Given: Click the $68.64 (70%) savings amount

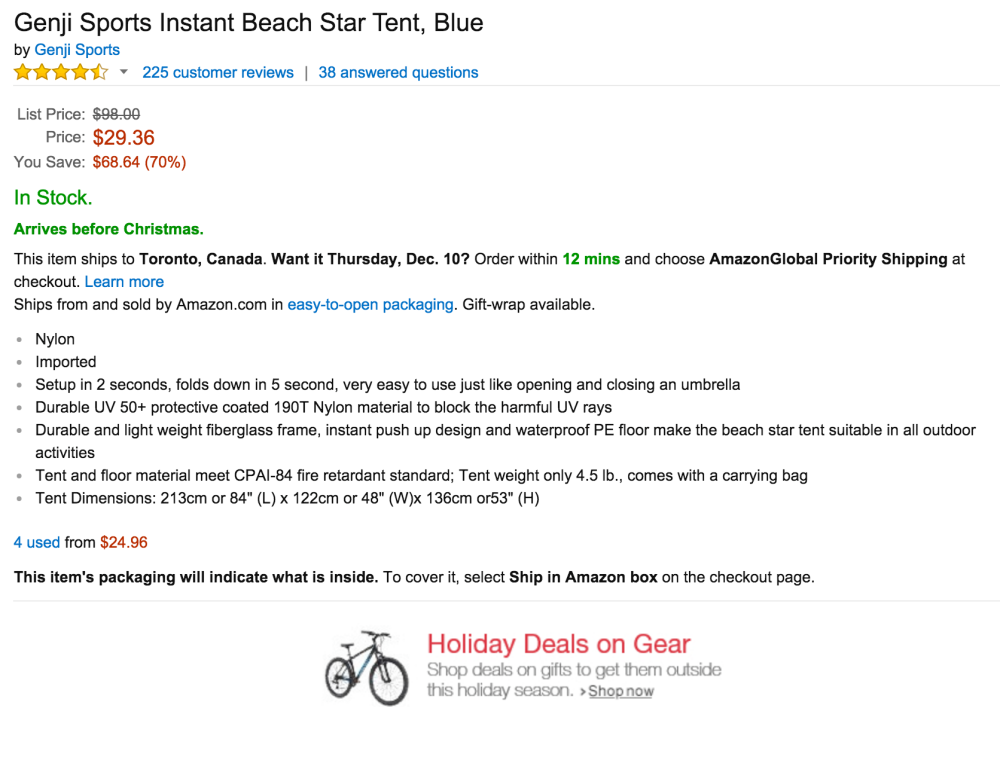Looking at the screenshot, I should pos(139,162).
